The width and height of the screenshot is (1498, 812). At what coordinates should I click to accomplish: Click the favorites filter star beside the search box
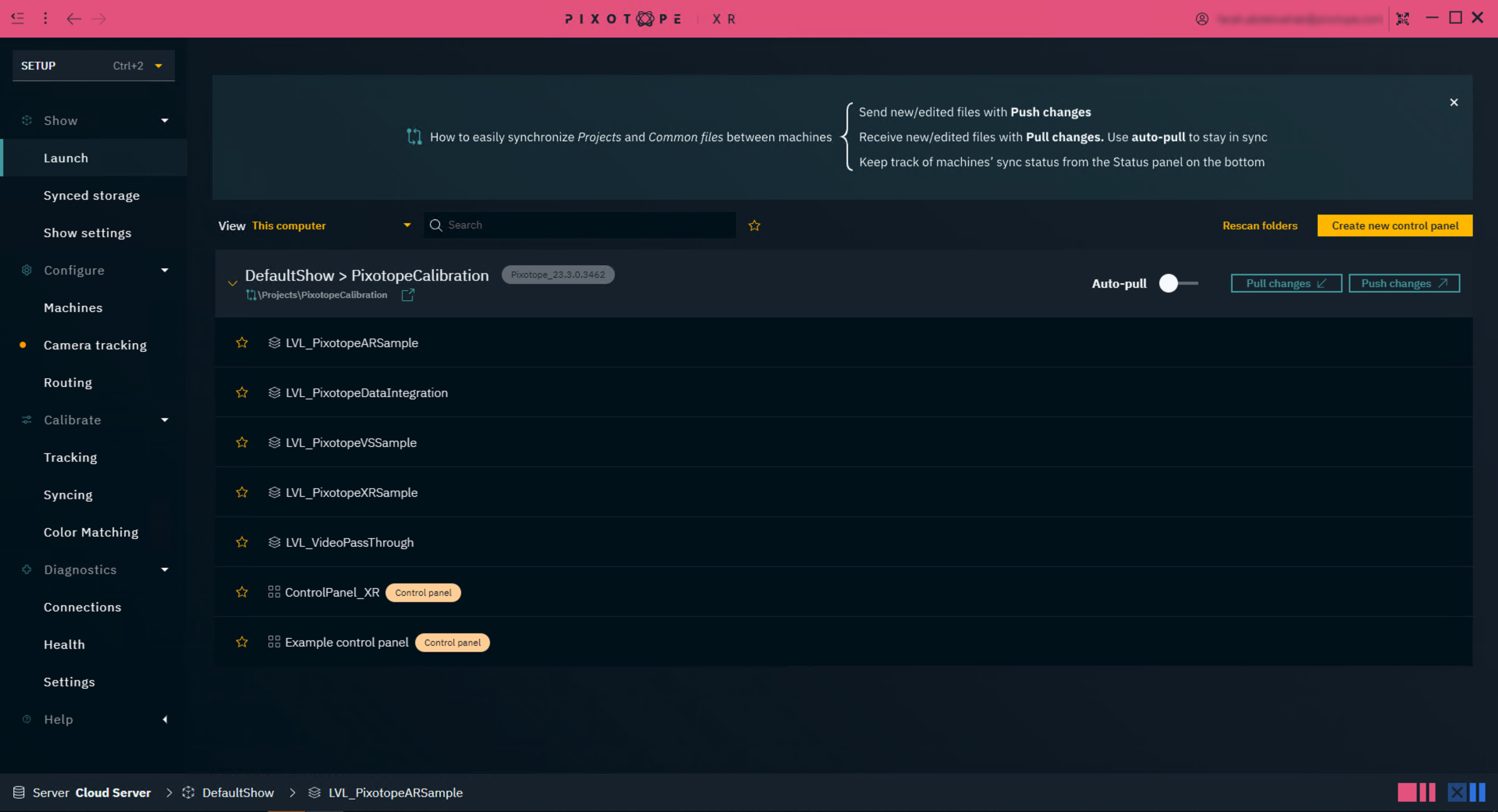click(x=754, y=225)
